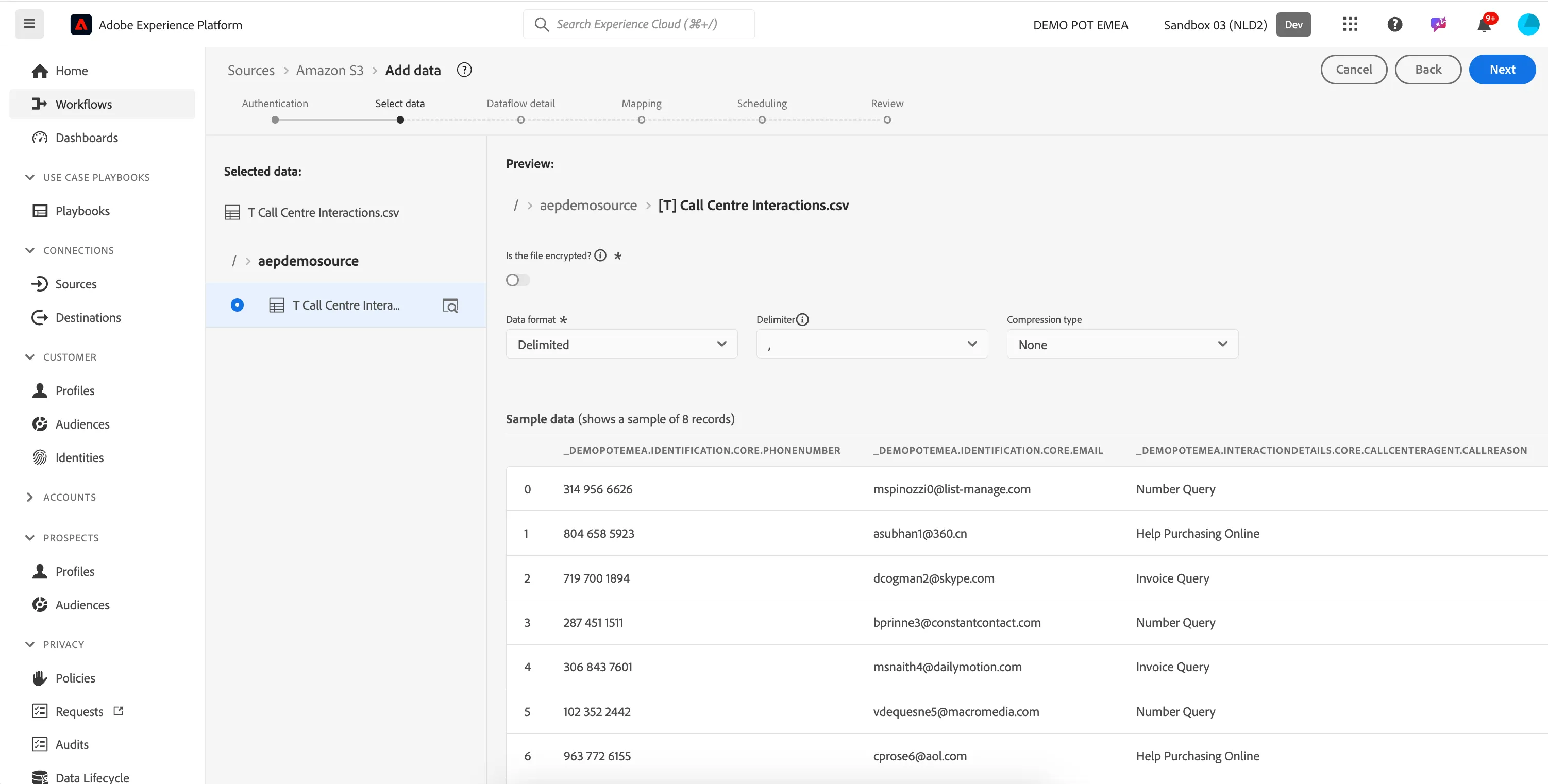Click the Back button
The width and height of the screenshot is (1548, 784).
click(1428, 70)
